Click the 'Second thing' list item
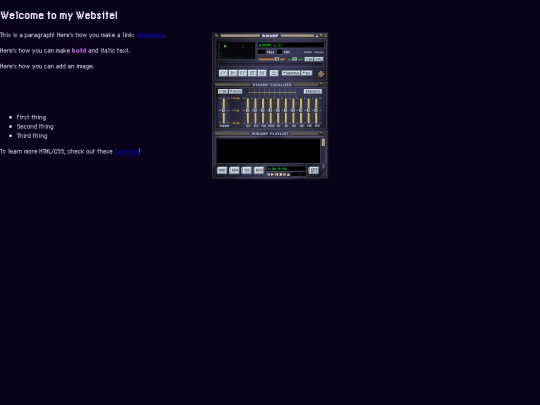Screen dimensions: 540x405 point(35,127)
